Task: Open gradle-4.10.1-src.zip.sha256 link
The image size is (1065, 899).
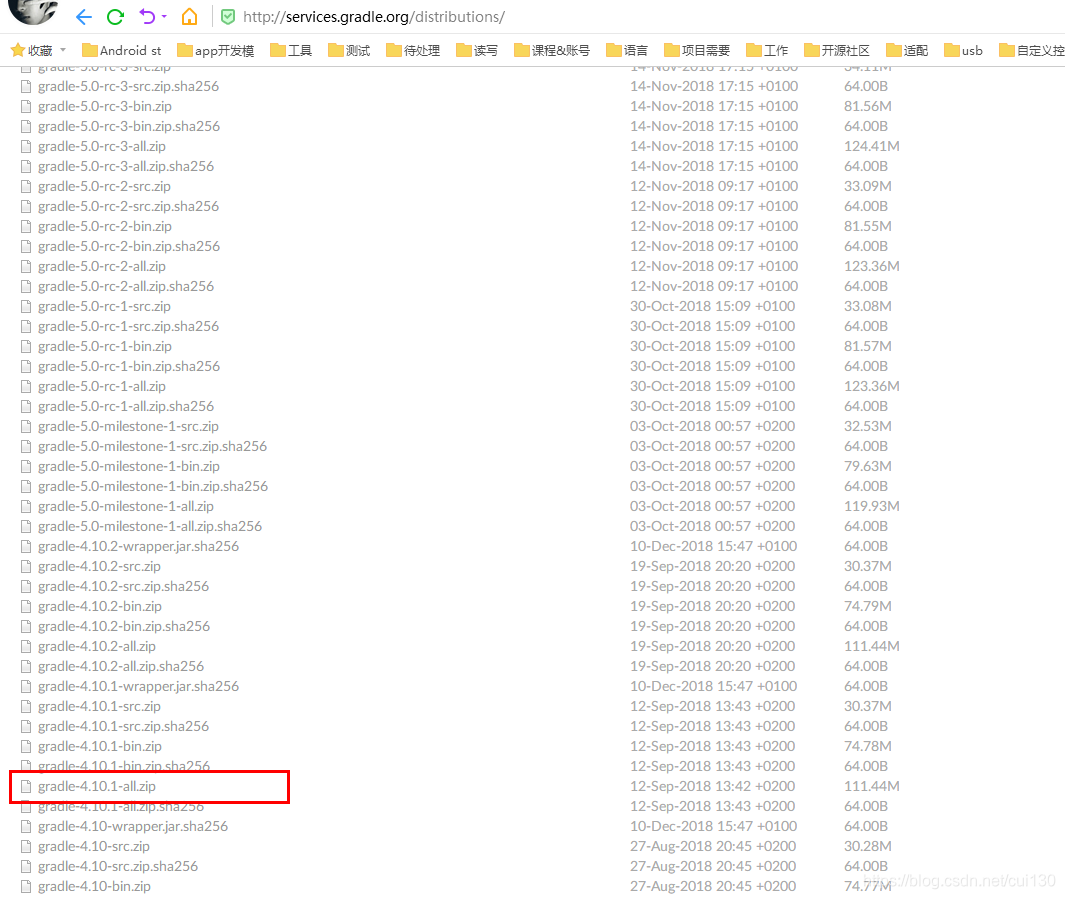Action: 124,727
